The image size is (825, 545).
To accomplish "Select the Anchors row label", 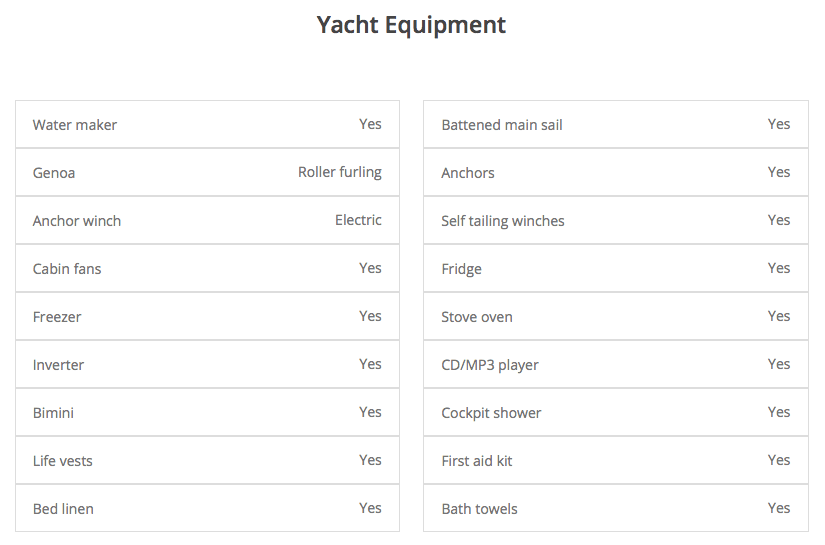I will point(468,173).
